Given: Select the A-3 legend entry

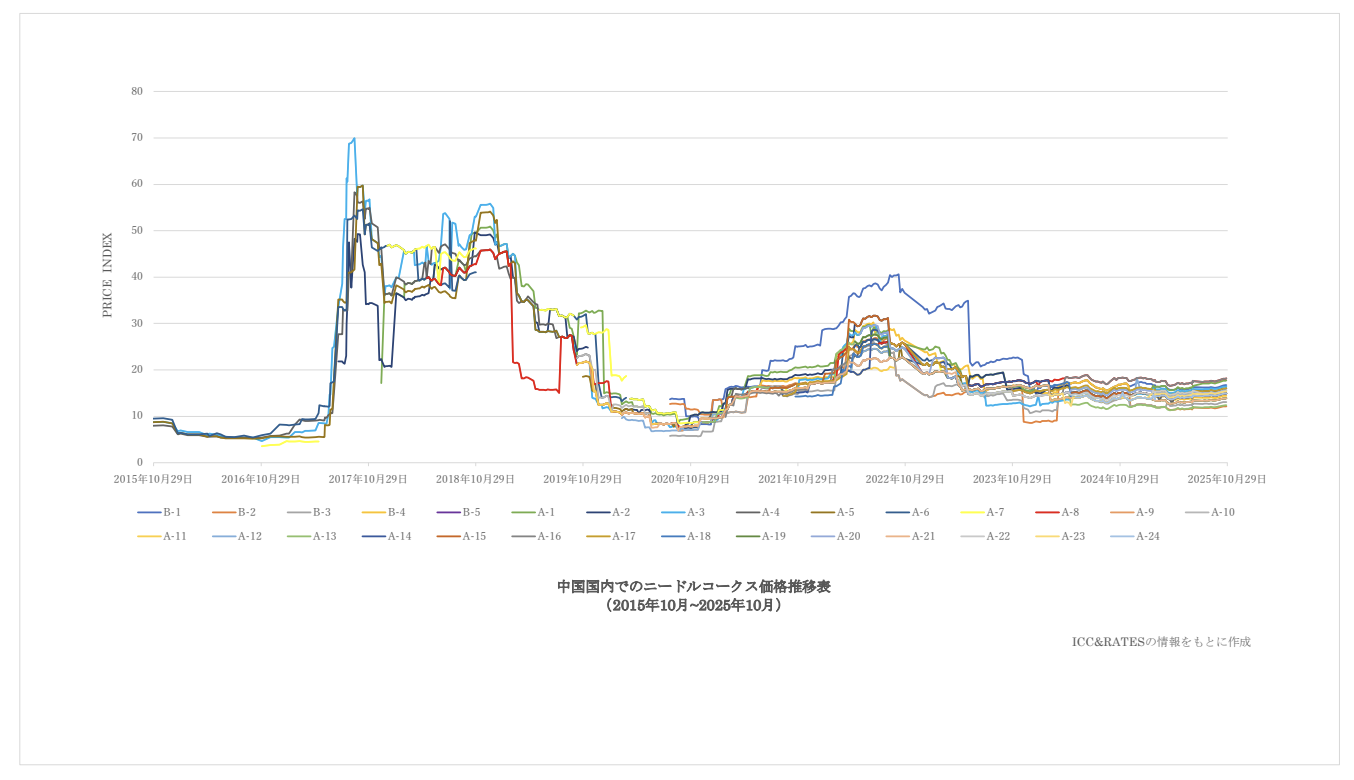Looking at the screenshot, I should click(x=683, y=512).
